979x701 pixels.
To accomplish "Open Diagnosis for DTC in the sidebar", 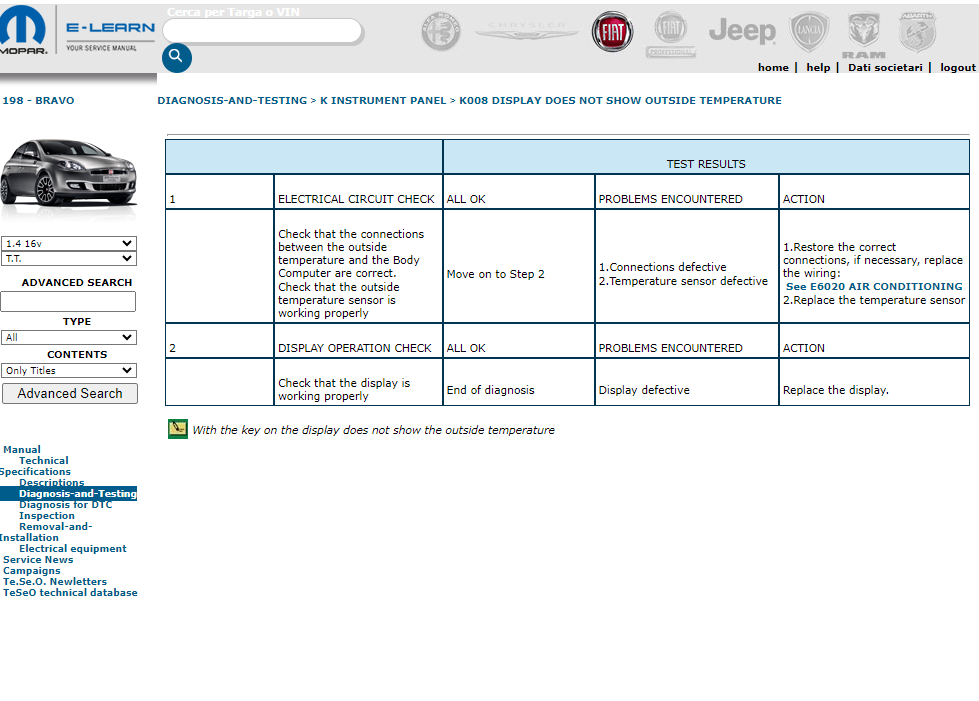I will (x=65, y=505).
